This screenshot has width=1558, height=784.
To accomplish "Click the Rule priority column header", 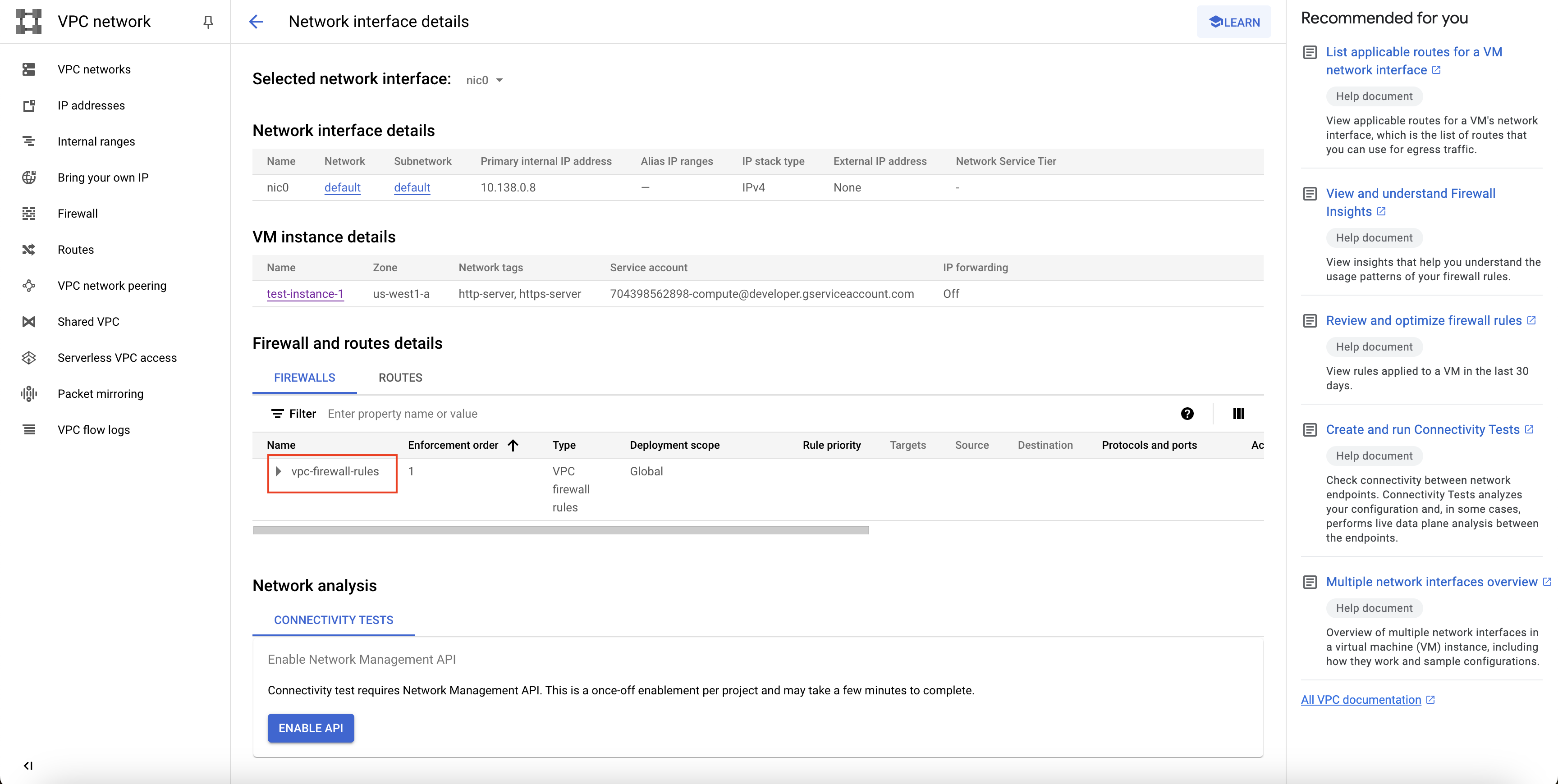I will [832, 446].
